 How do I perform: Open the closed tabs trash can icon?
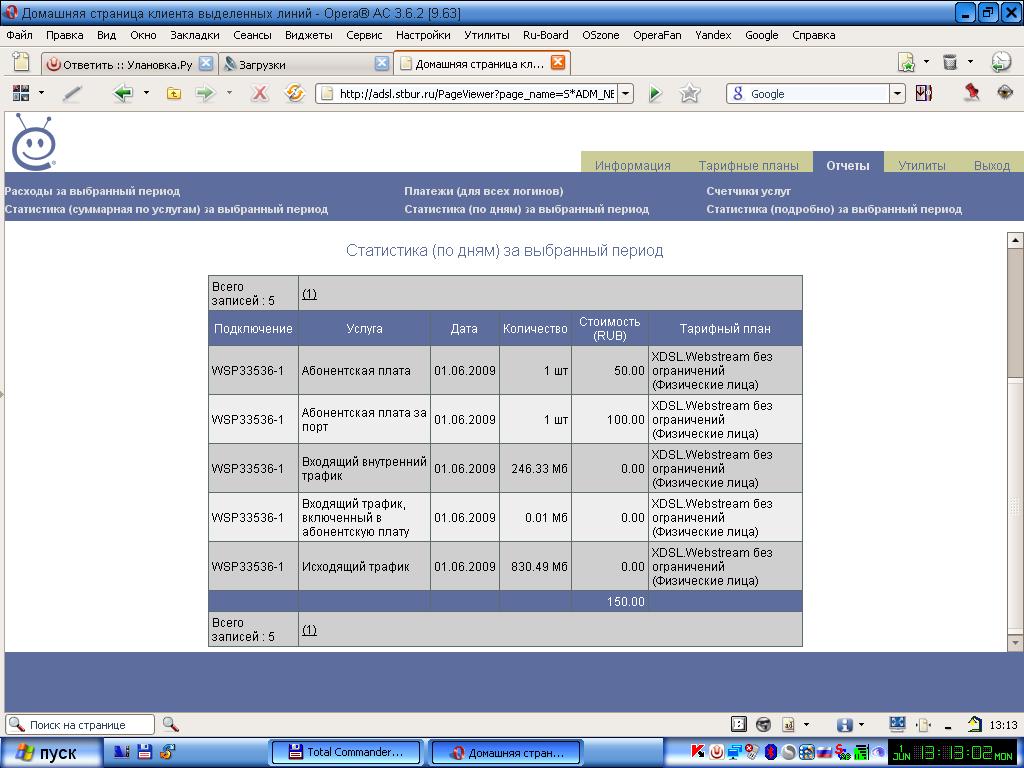click(x=950, y=62)
